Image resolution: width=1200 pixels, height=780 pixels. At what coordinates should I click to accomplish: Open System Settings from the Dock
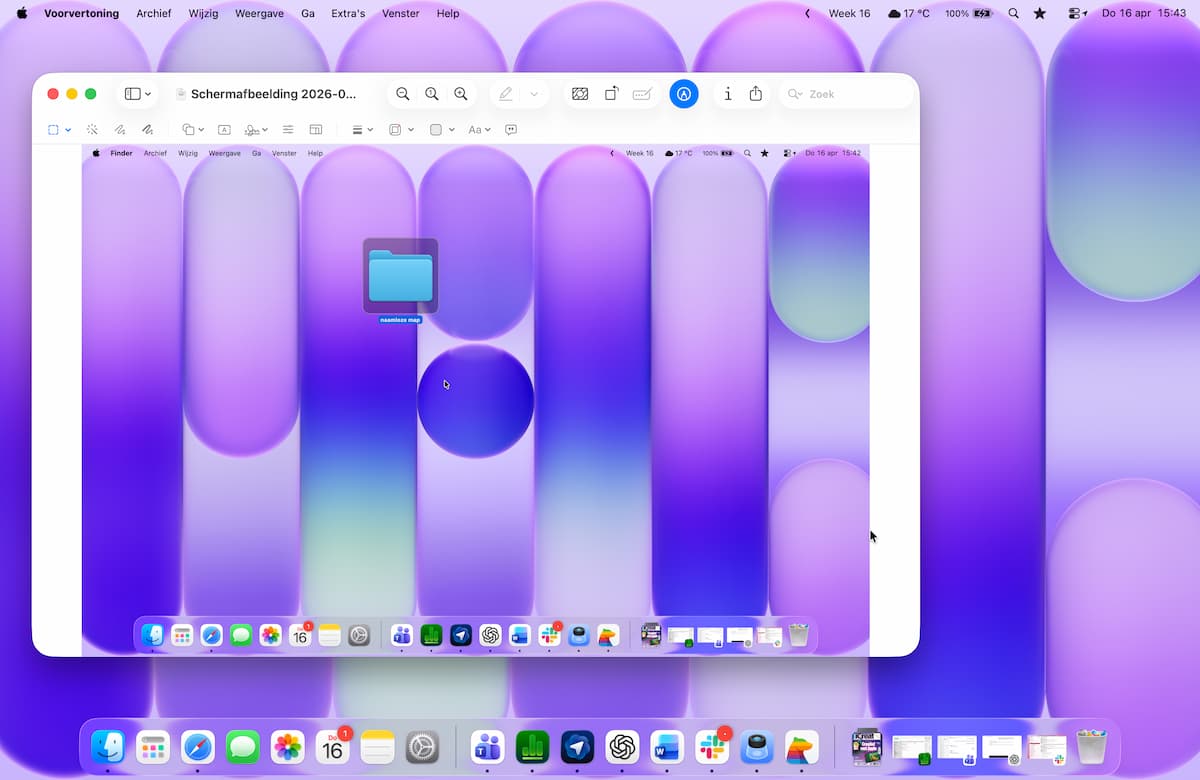click(x=423, y=746)
